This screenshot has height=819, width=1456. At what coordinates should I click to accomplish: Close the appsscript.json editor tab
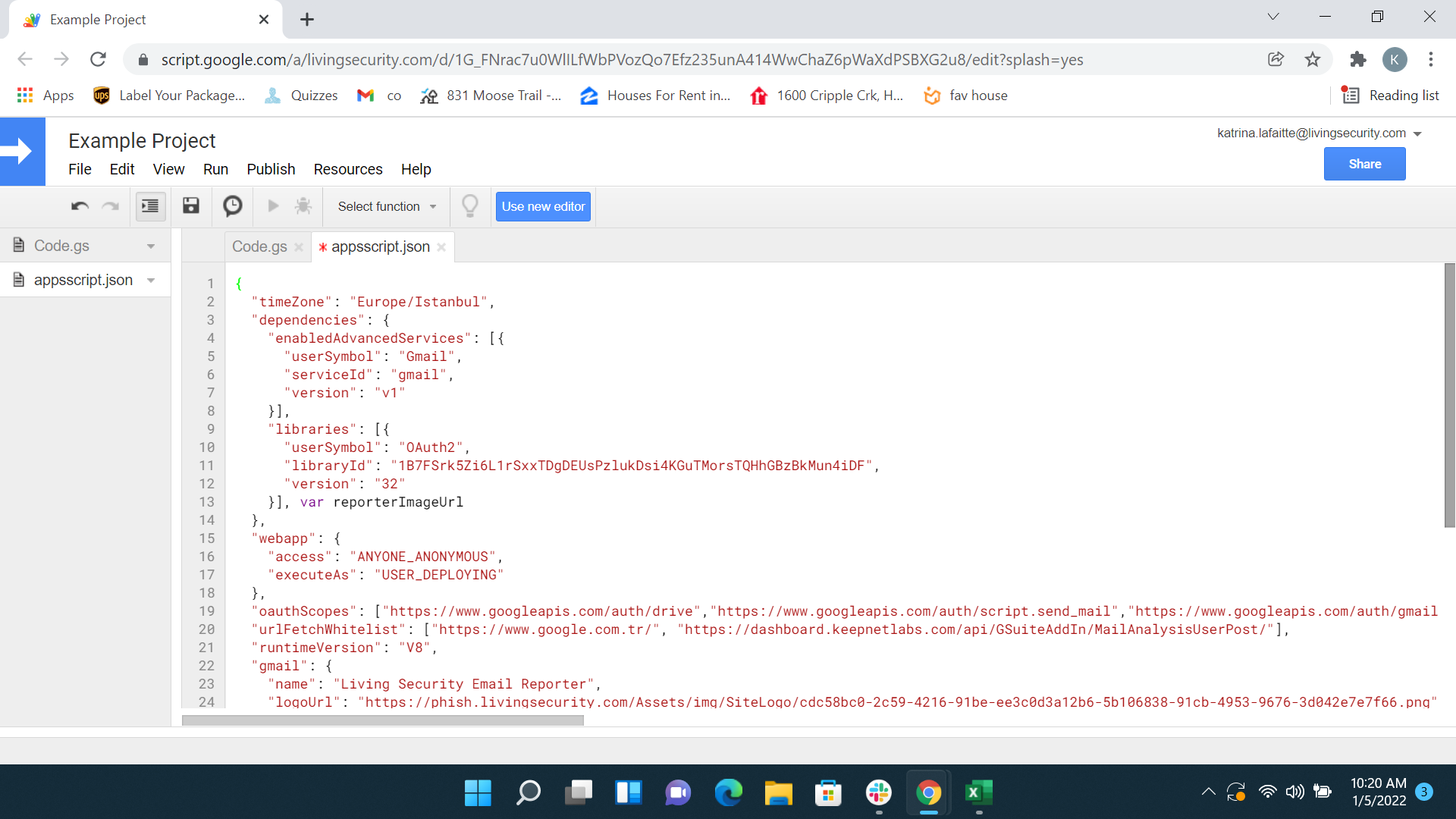(441, 247)
